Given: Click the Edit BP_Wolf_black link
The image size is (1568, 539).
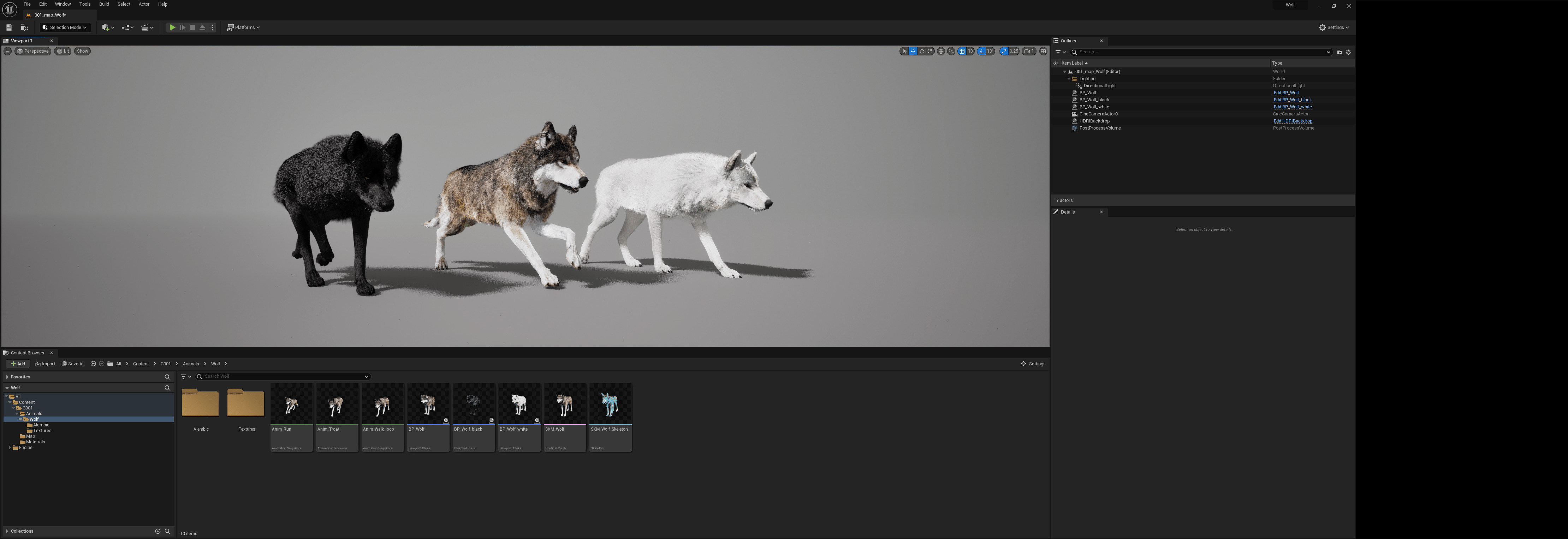Looking at the screenshot, I should click(1292, 100).
